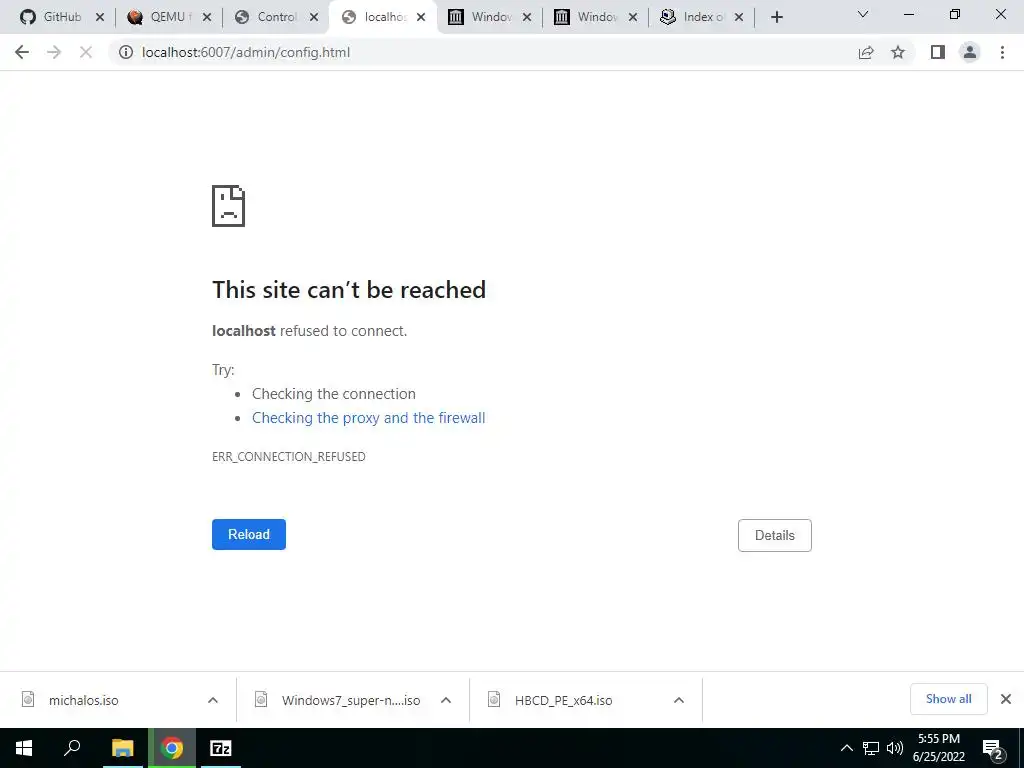Follow Checking the proxy and firewall link
Viewport: 1024px width, 768px height.
coord(368,418)
